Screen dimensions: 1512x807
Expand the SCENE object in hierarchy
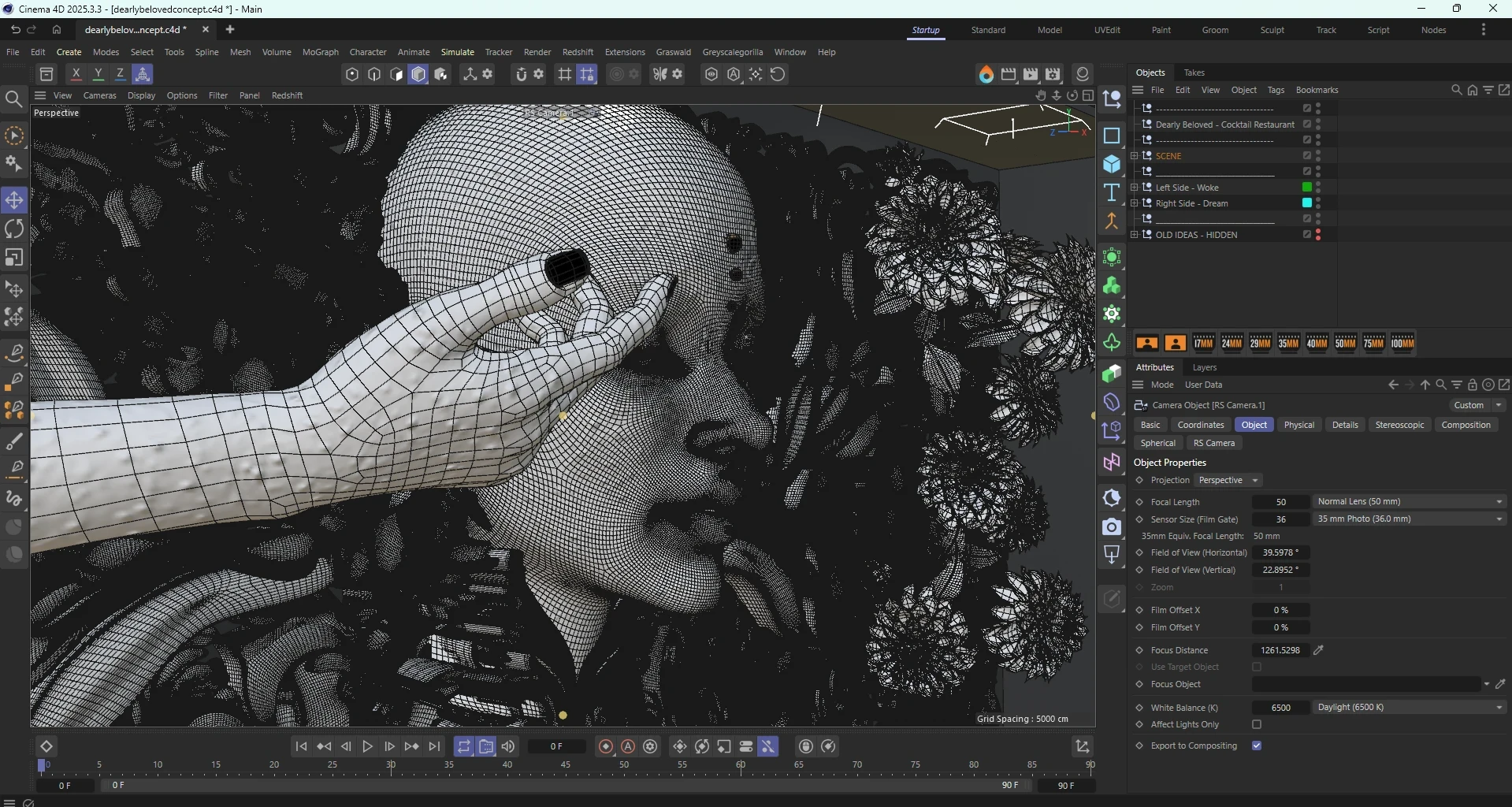1135,156
